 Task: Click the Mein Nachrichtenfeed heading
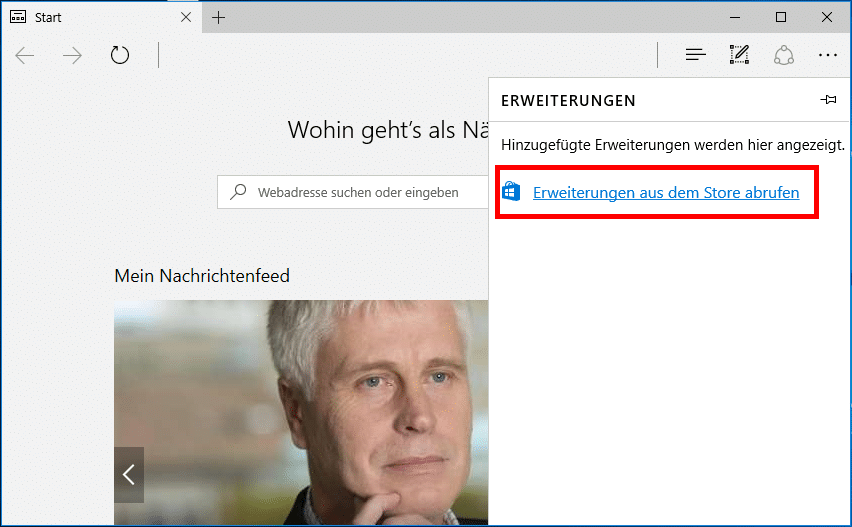click(202, 276)
